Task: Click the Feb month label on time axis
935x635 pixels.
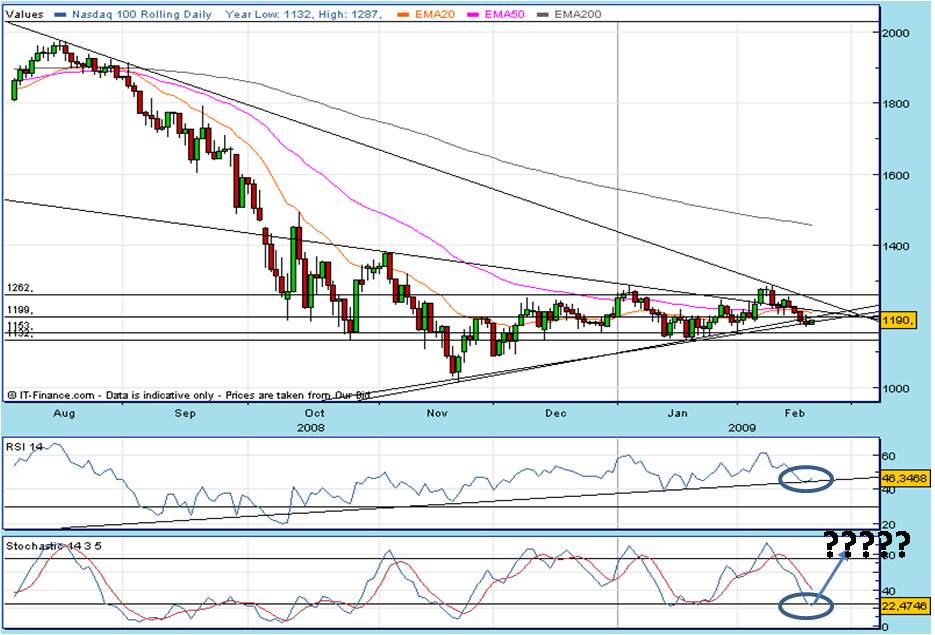Action: 795,413
